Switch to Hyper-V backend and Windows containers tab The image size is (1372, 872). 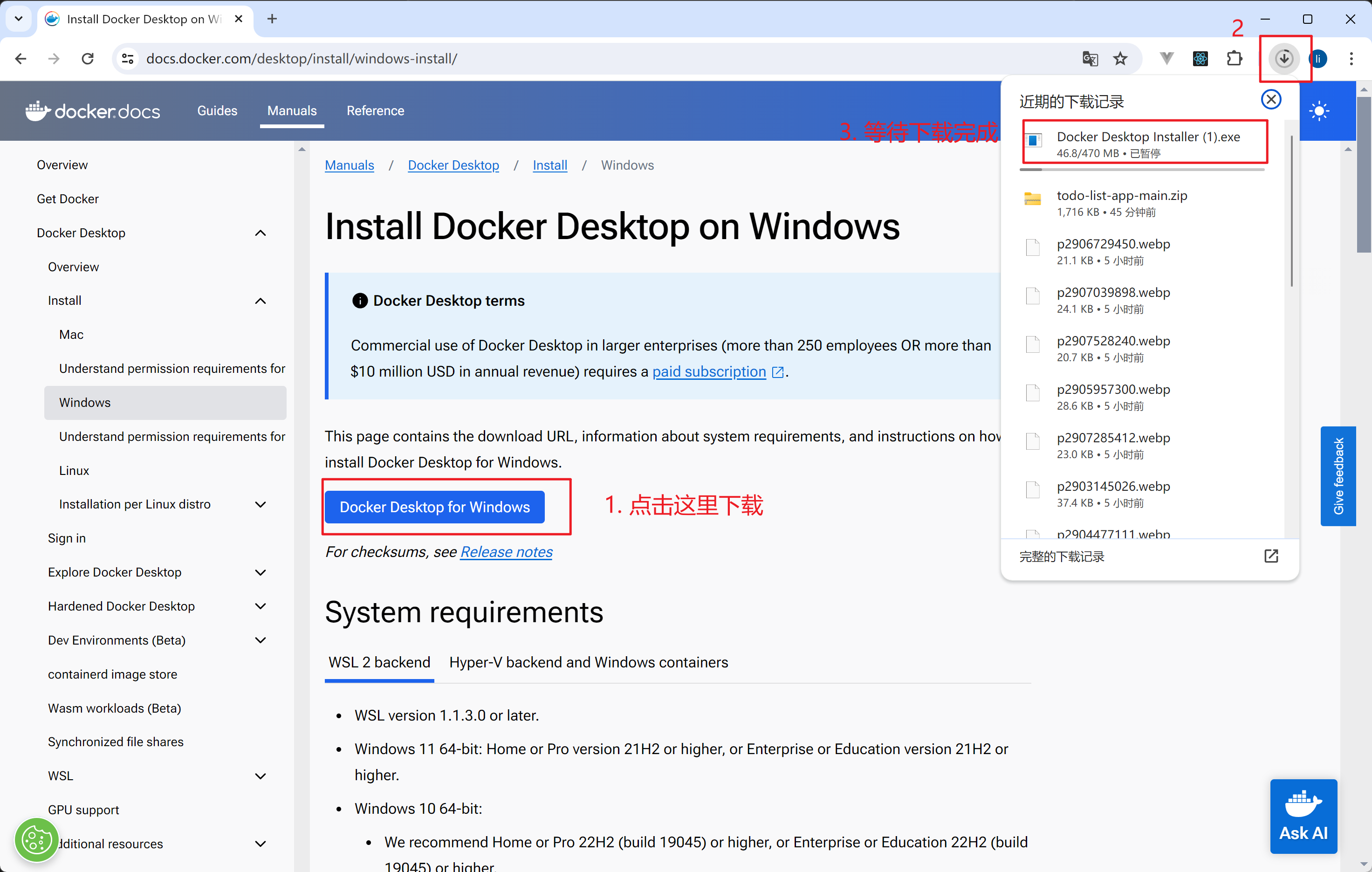click(589, 662)
